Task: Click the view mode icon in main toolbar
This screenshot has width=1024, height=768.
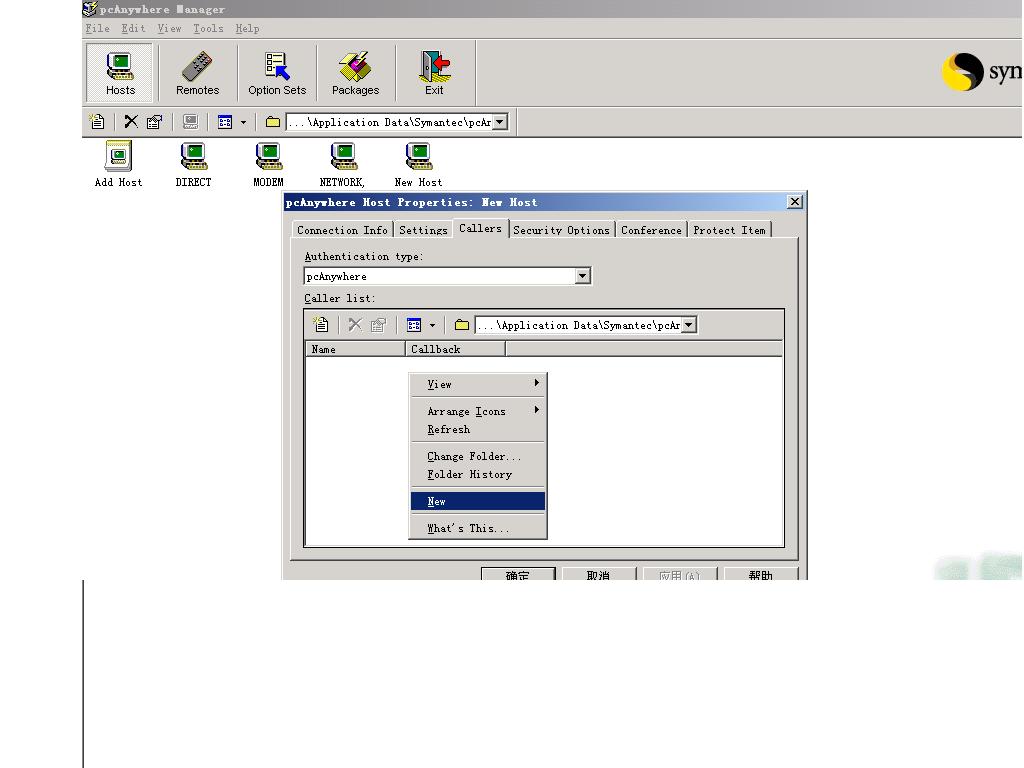Action: pyautogui.click(x=225, y=121)
